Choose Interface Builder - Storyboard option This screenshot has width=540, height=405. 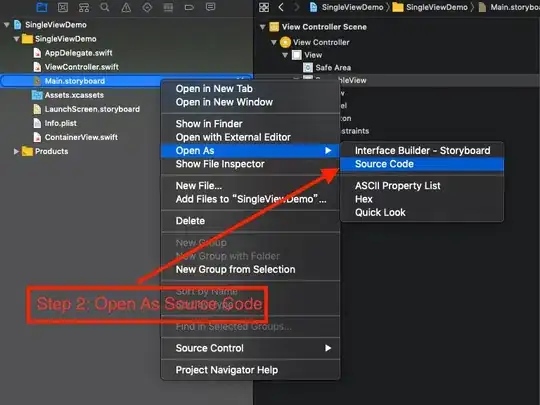coord(422,150)
